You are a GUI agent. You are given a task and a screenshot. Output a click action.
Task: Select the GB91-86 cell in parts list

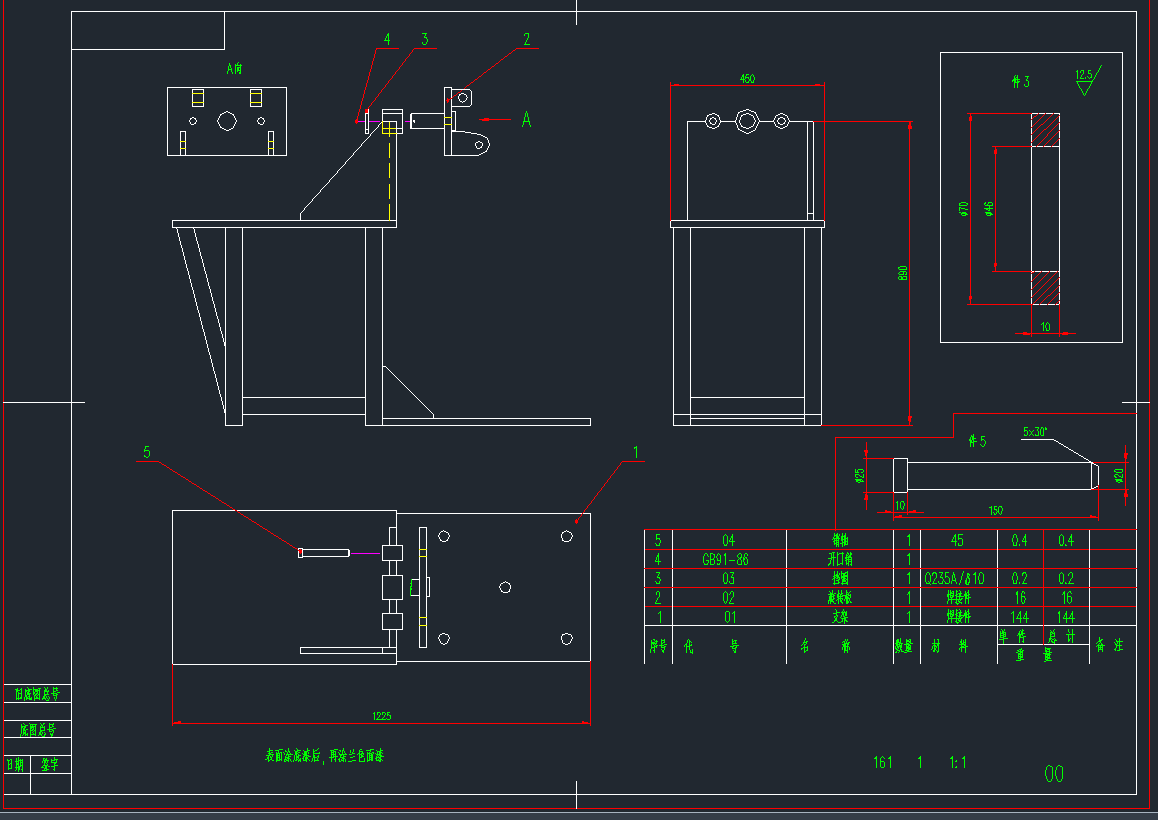pos(728,560)
